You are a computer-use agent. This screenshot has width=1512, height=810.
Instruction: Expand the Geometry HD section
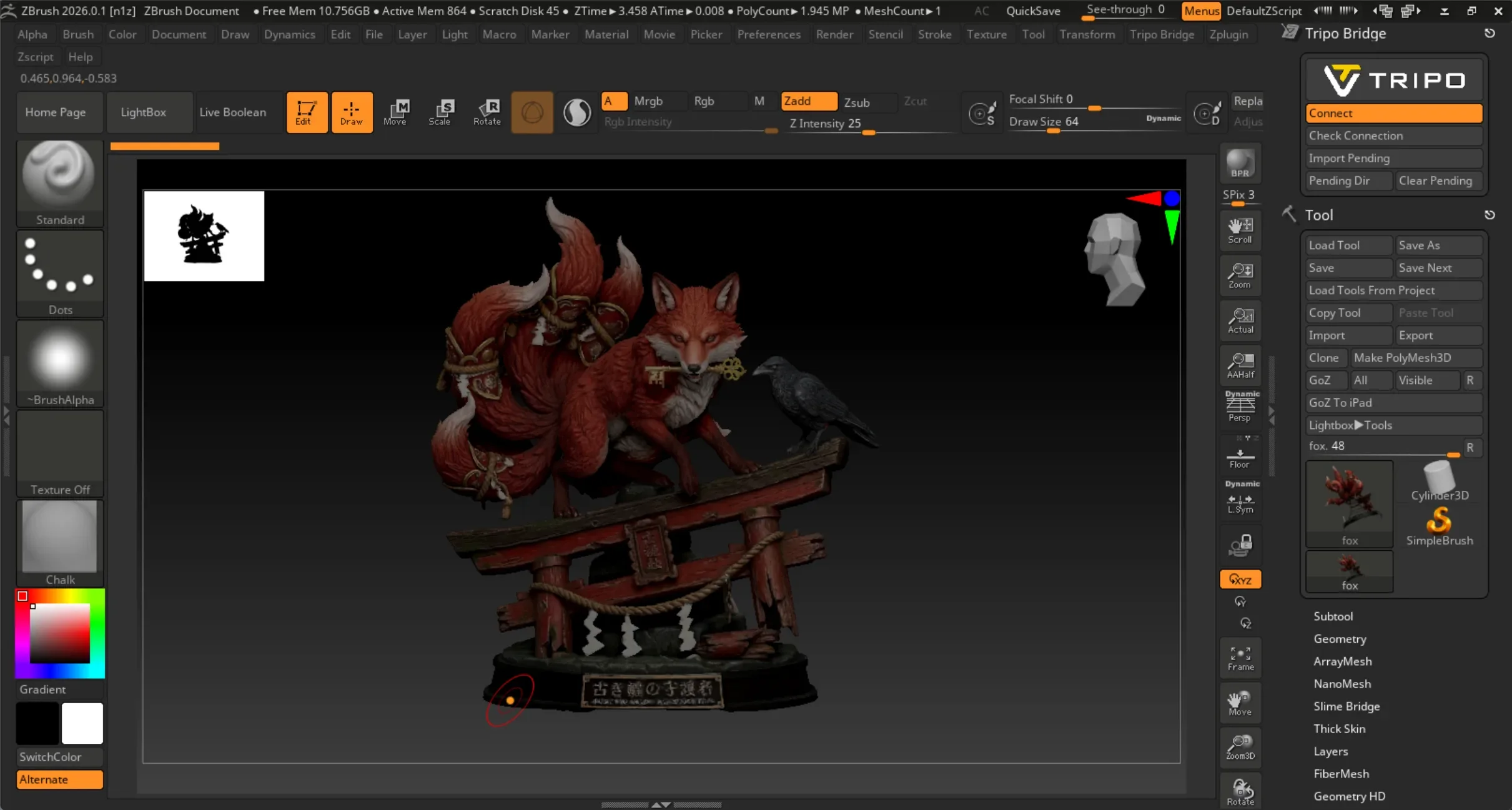tap(1349, 796)
